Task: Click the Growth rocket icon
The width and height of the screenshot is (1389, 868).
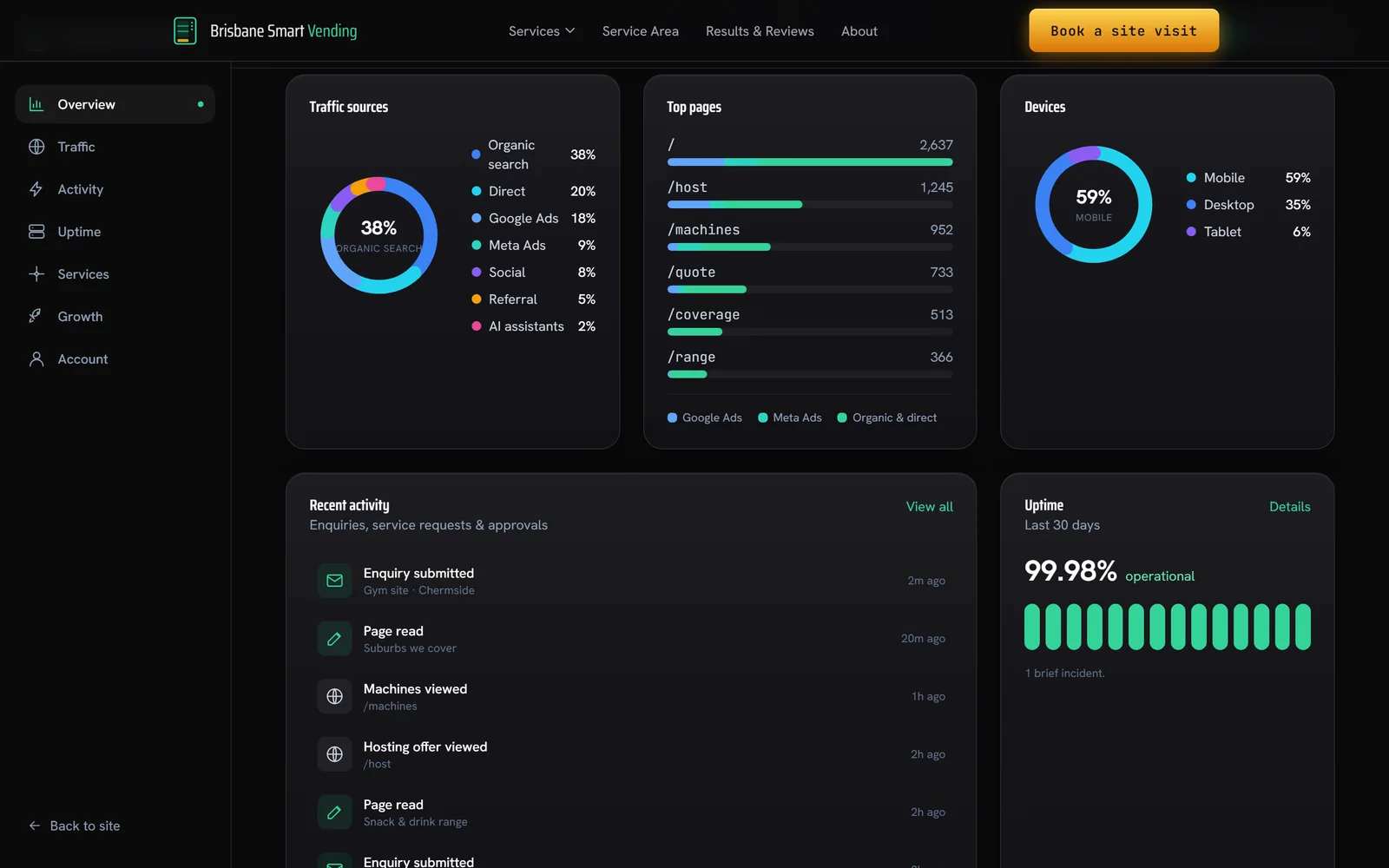Action: pos(36,317)
